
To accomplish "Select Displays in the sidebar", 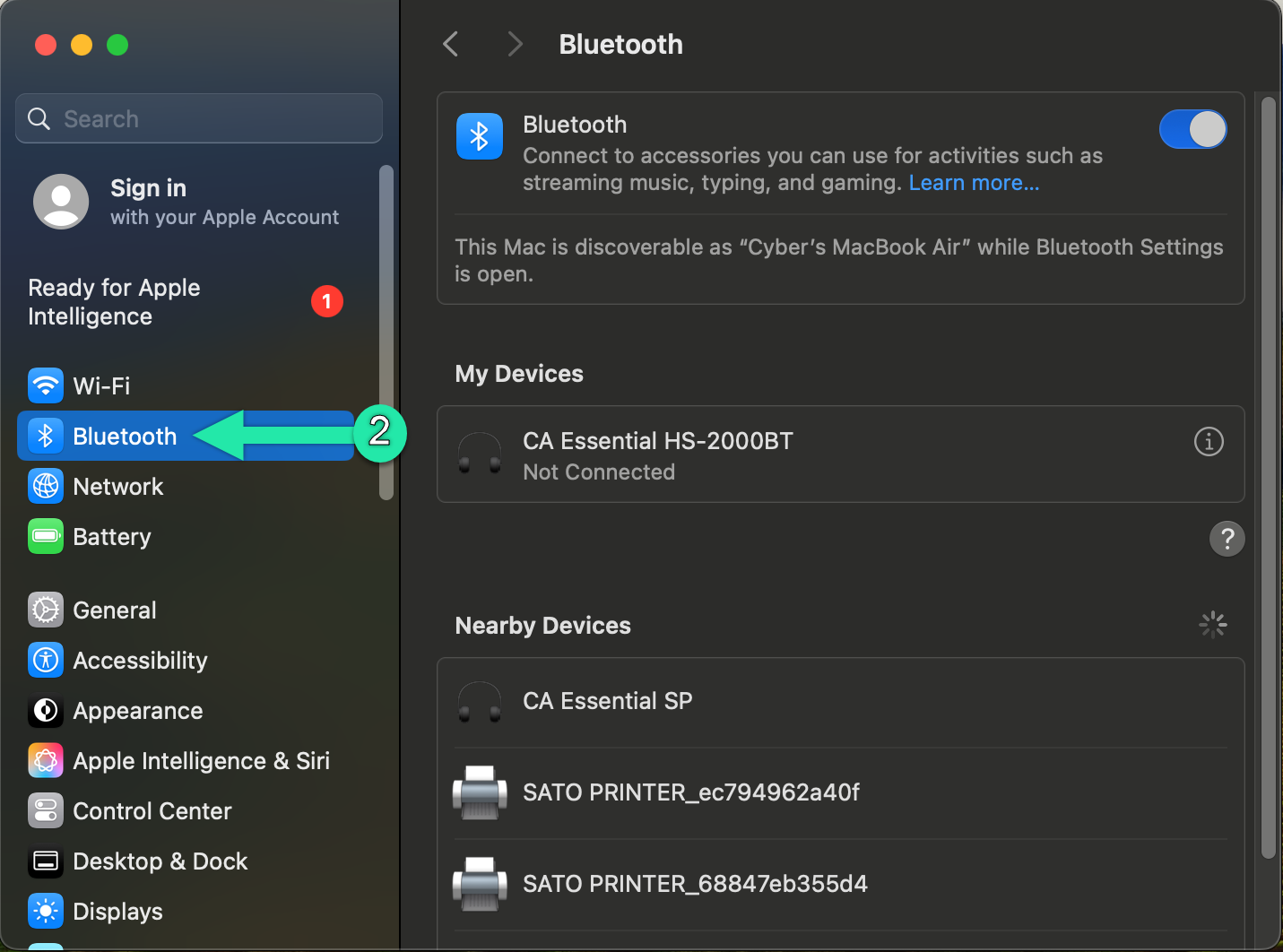I will pyautogui.click(x=186, y=912).
